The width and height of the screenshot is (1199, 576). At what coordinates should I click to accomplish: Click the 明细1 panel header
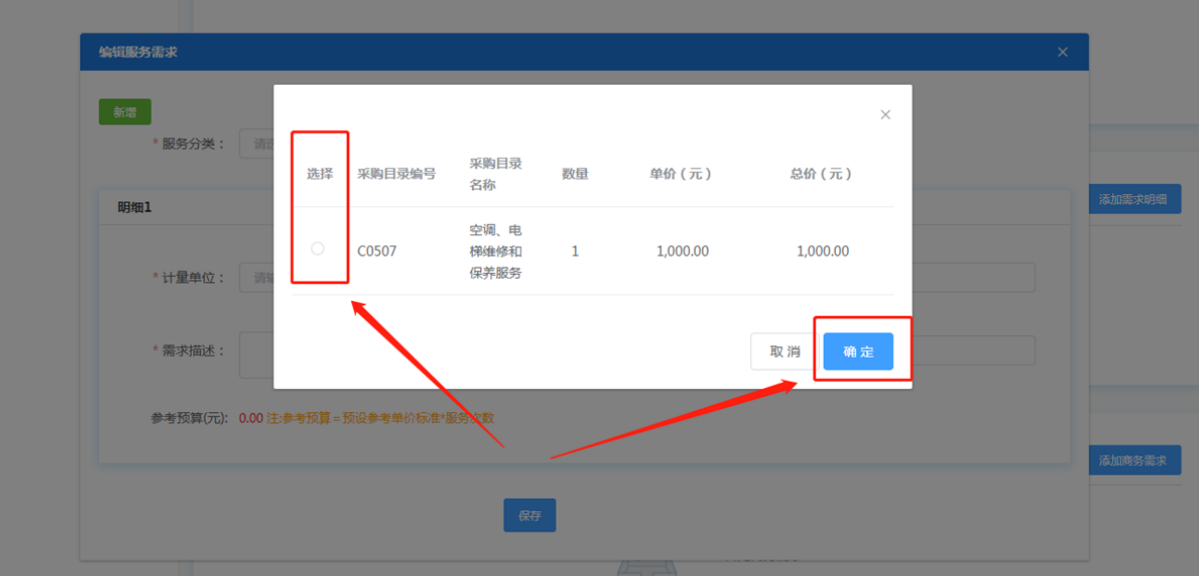coord(135,208)
